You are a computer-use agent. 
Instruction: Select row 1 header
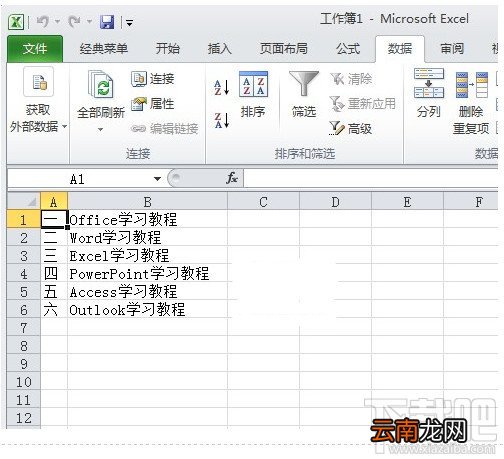[x=24, y=220]
